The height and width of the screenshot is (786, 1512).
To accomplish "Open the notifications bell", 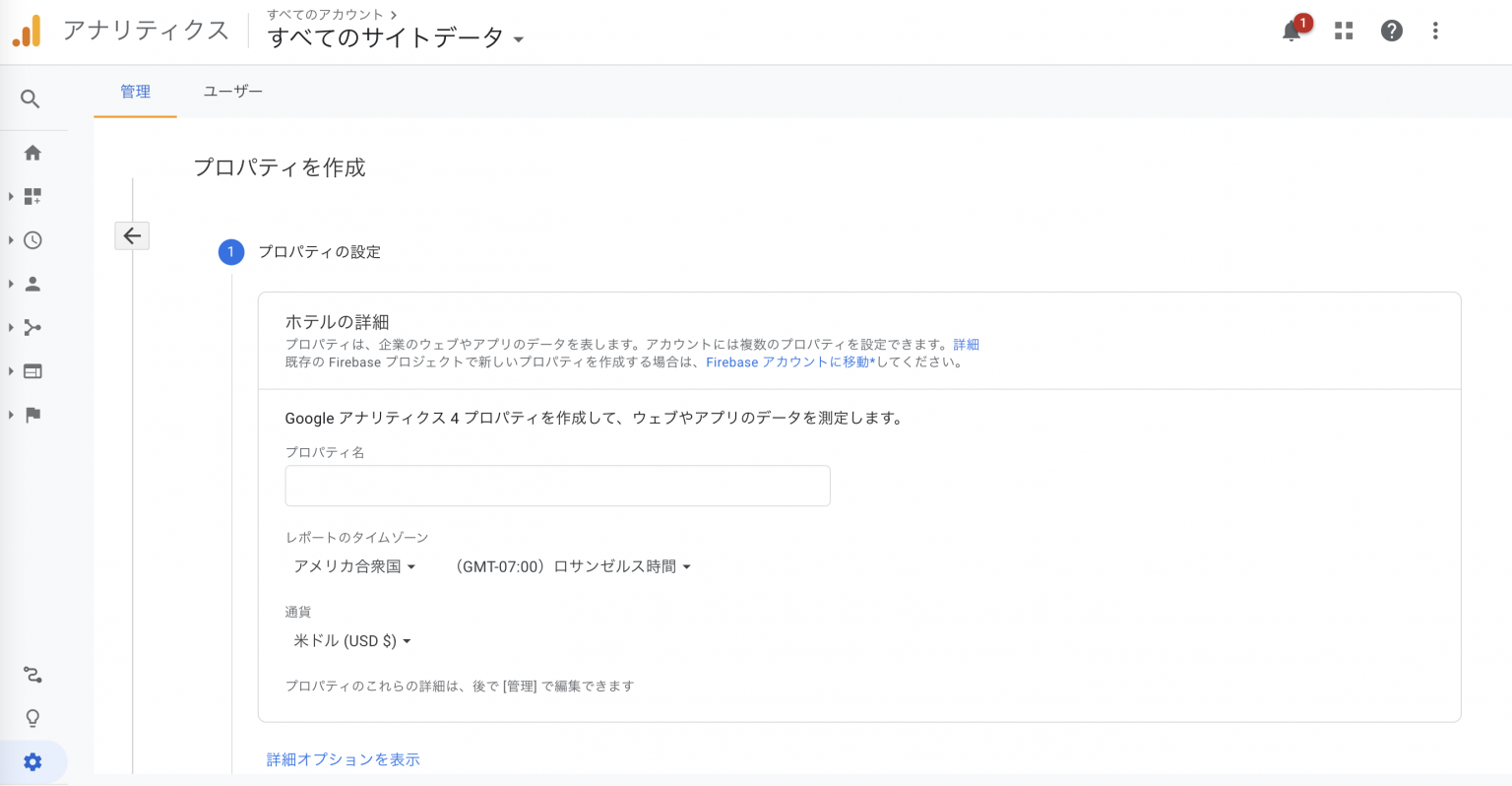I will pos(1292,32).
